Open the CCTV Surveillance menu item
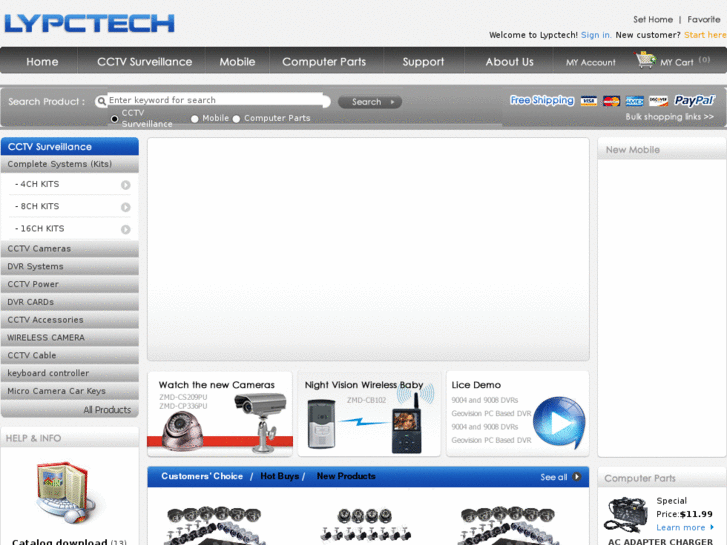727x545 pixels. coord(145,62)
